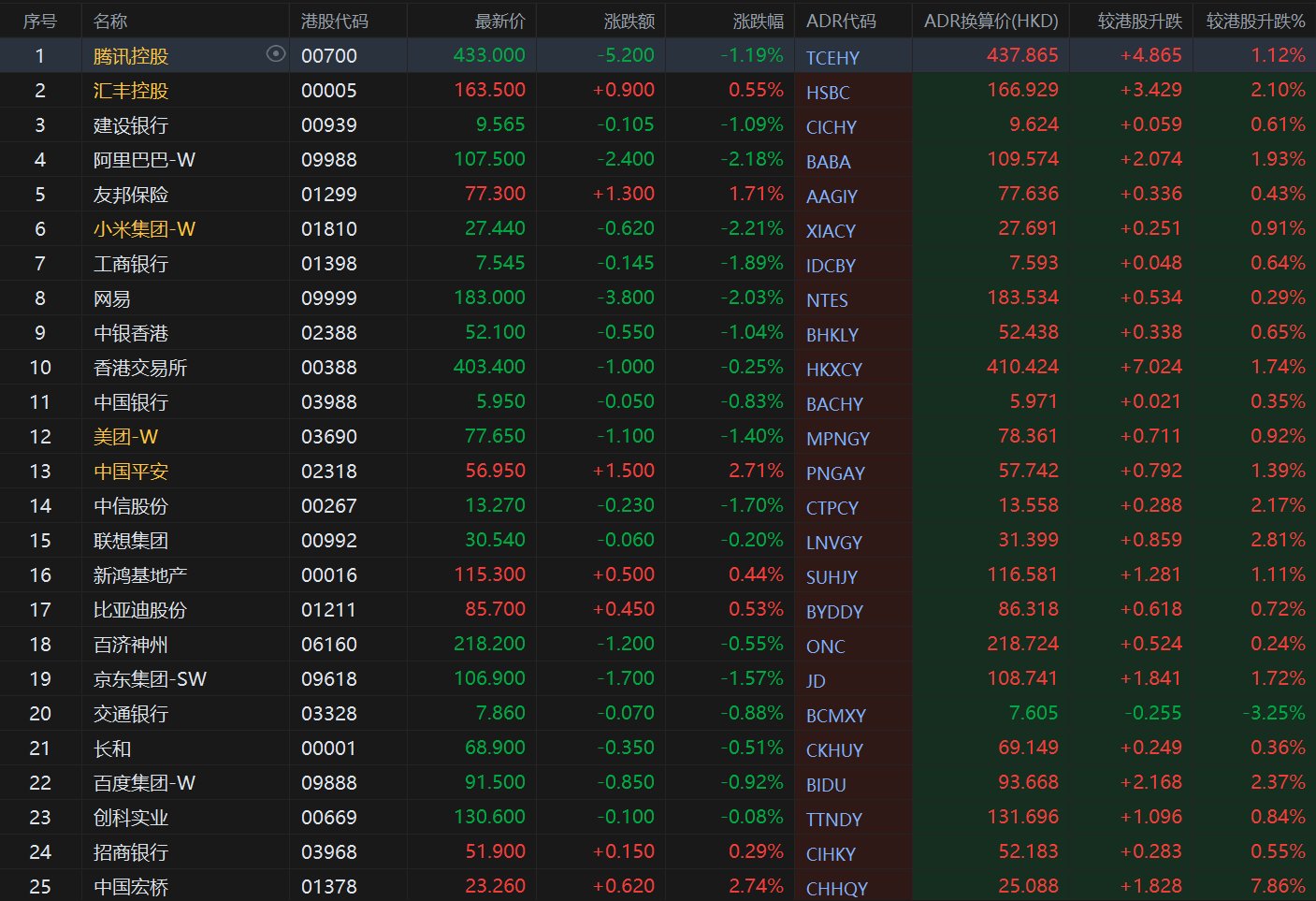Screen dimensions: 1316x901
Task: Click the 比亚迪股份 stock name
Action: pyautogui.click(x=140, y=610)
